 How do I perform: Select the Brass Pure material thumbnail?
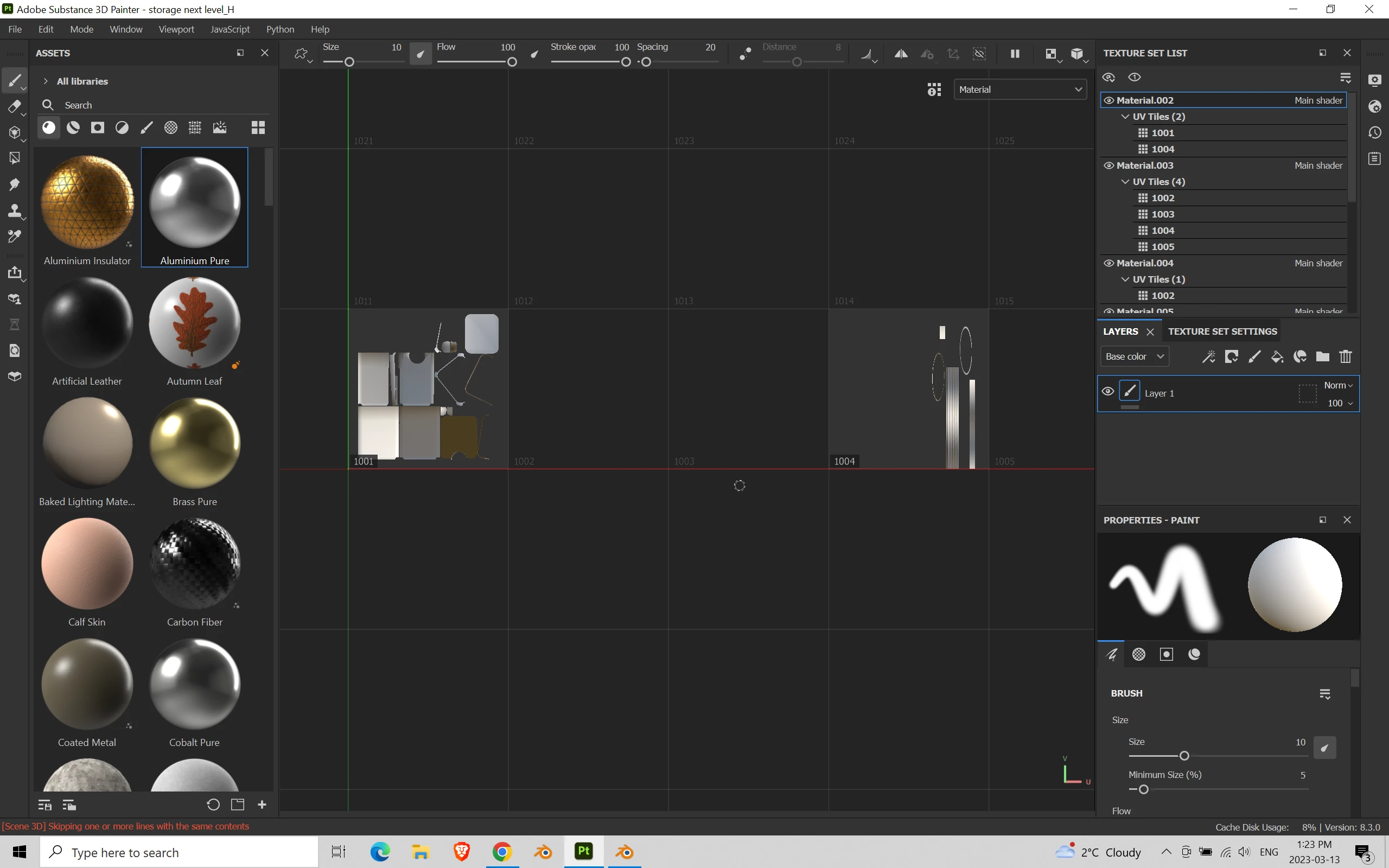195,443
